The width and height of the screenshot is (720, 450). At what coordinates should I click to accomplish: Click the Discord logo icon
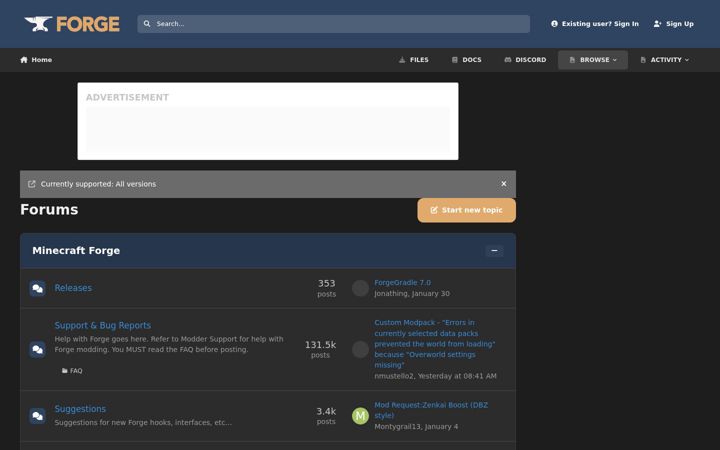point(508,60)
